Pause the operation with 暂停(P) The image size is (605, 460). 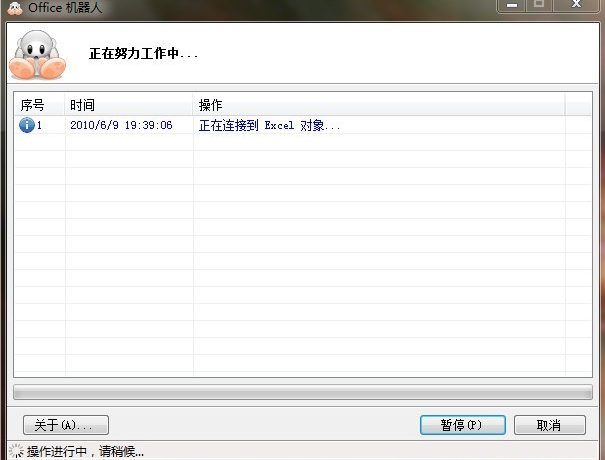(463, 425)
